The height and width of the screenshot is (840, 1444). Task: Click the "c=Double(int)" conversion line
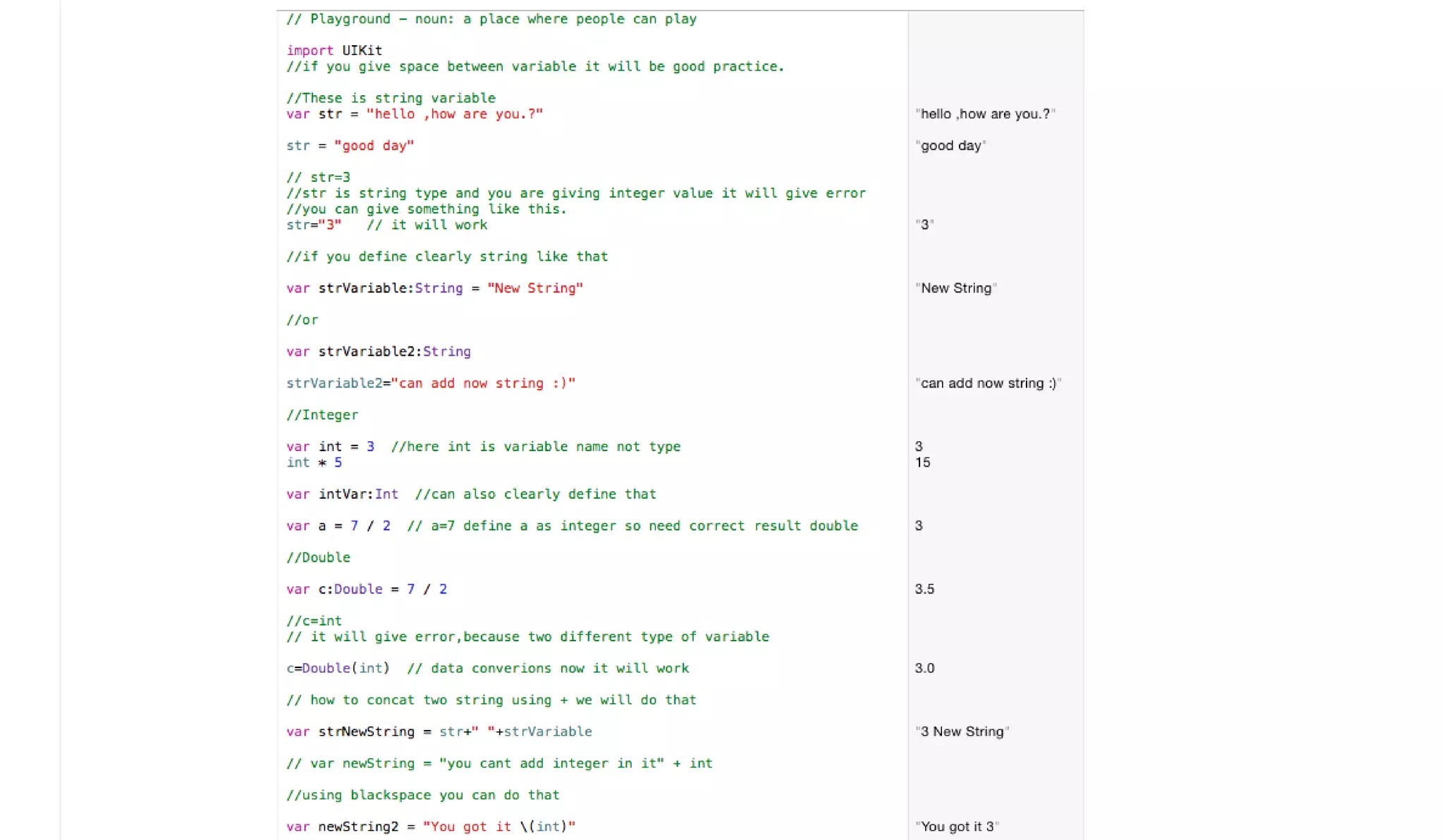tap(338, 668)
